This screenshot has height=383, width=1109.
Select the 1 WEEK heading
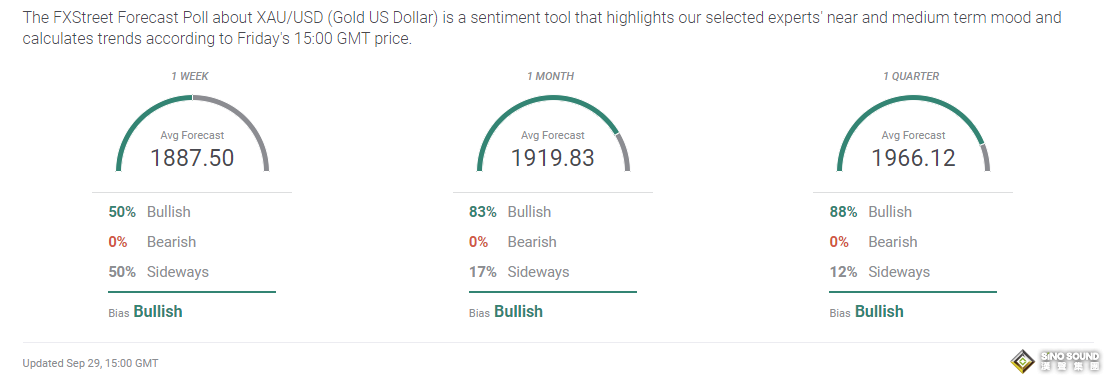click(190, 76)
